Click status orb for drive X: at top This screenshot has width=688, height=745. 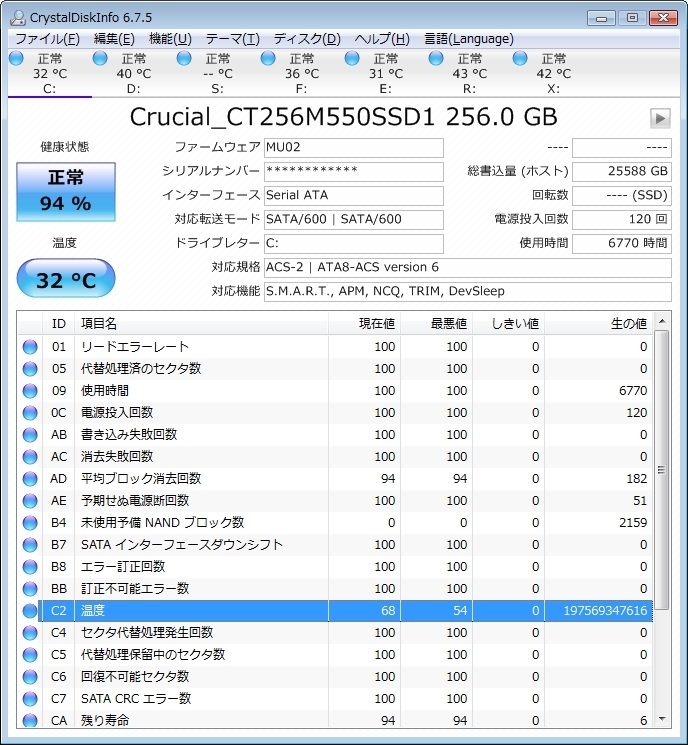coord(520,58)
